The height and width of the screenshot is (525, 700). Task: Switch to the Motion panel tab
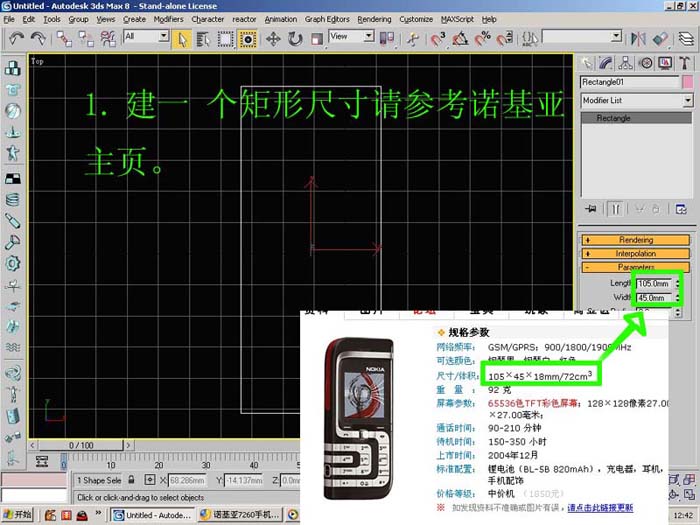click(x=645, y=63)
